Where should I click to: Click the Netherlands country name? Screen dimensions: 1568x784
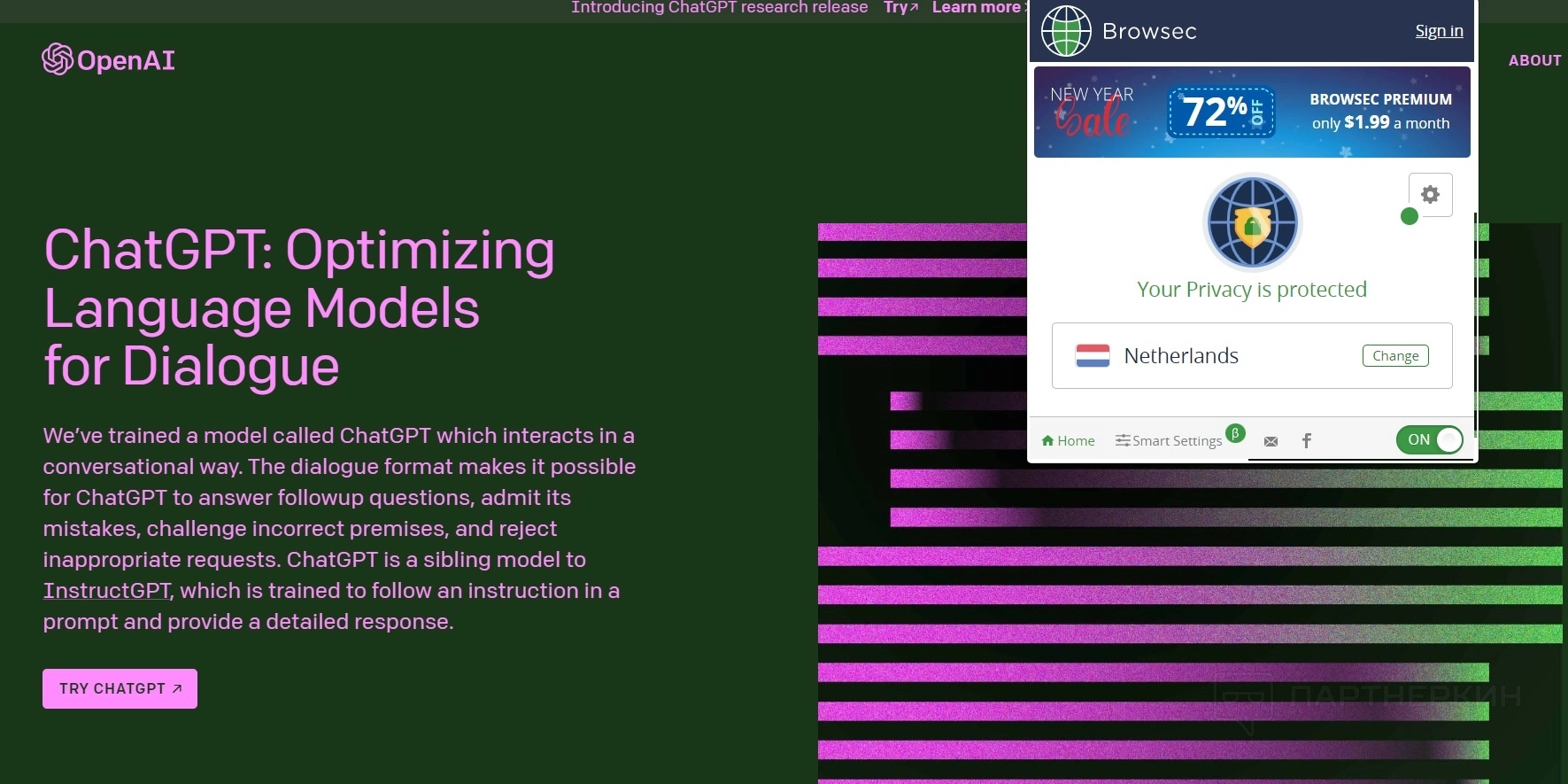1181,355
